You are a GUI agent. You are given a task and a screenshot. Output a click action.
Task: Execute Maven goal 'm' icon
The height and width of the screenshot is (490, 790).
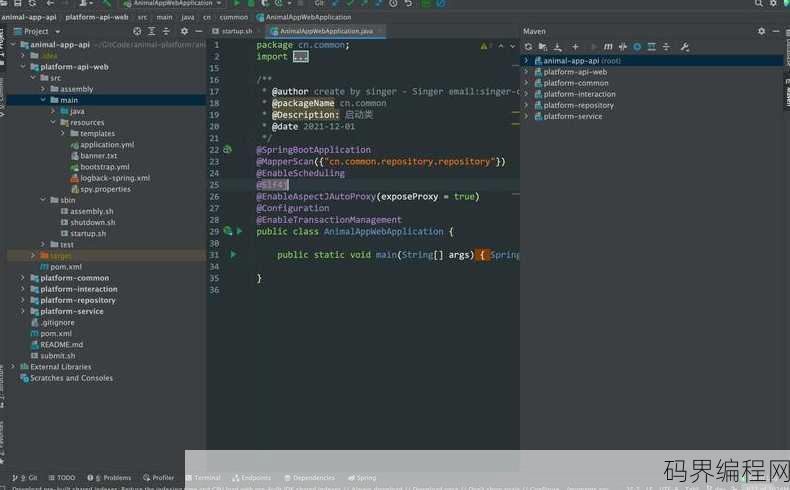(x=608, y=47)
